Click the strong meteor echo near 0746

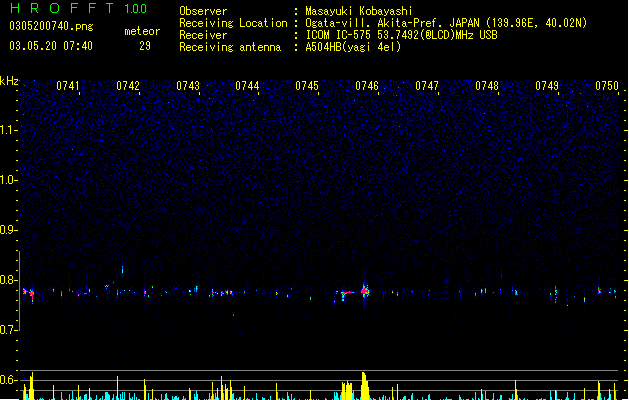pos(364,291)
